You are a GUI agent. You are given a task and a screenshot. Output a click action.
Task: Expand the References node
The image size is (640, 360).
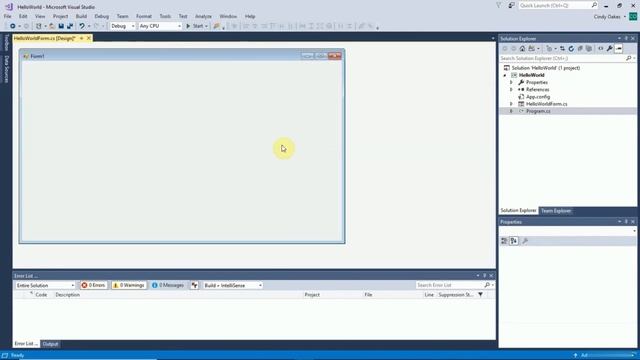(x=511, y=89)
